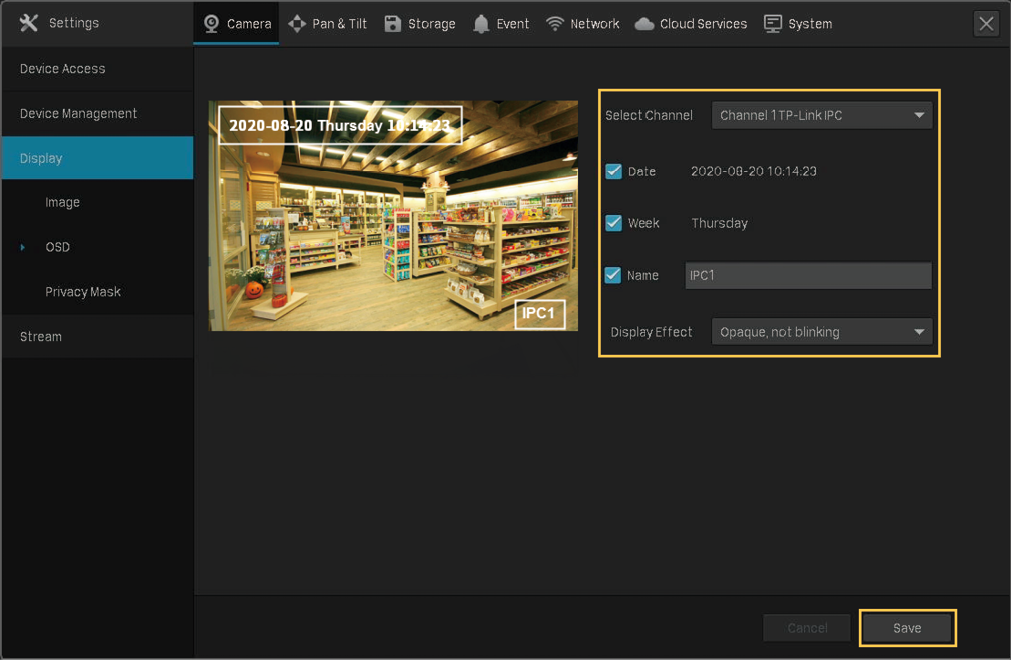The image size is (1011, 660).
Task: Uncheck the Name checkbox
Action: [613, 275]
